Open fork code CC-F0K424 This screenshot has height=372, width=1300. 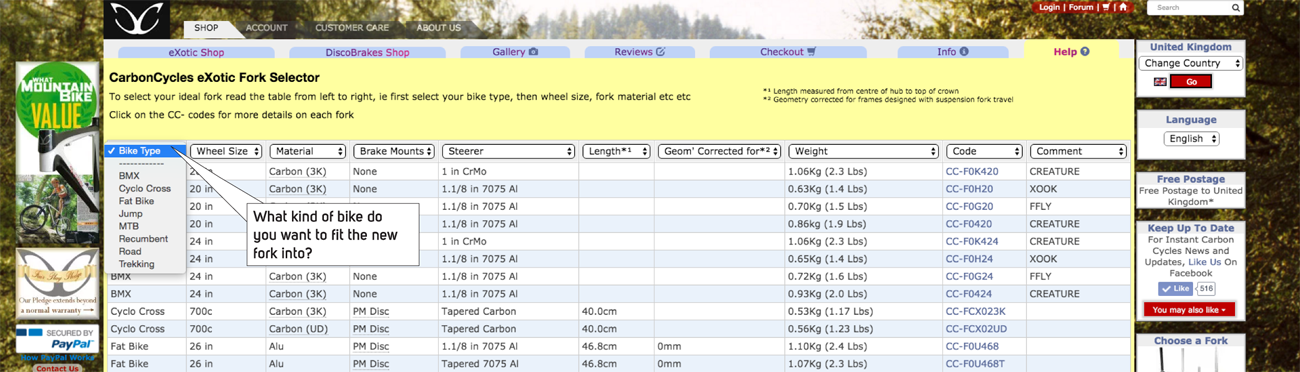tap(972, 241)
